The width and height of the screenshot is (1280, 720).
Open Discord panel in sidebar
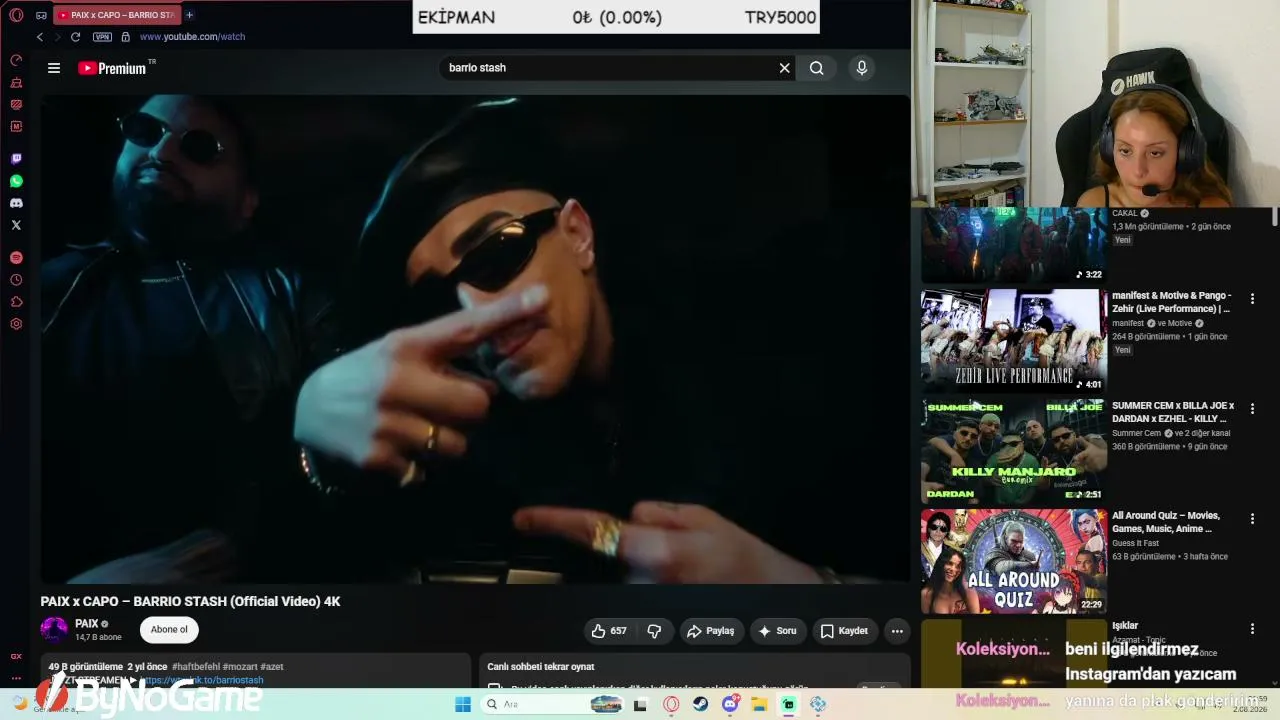point(16,203)
